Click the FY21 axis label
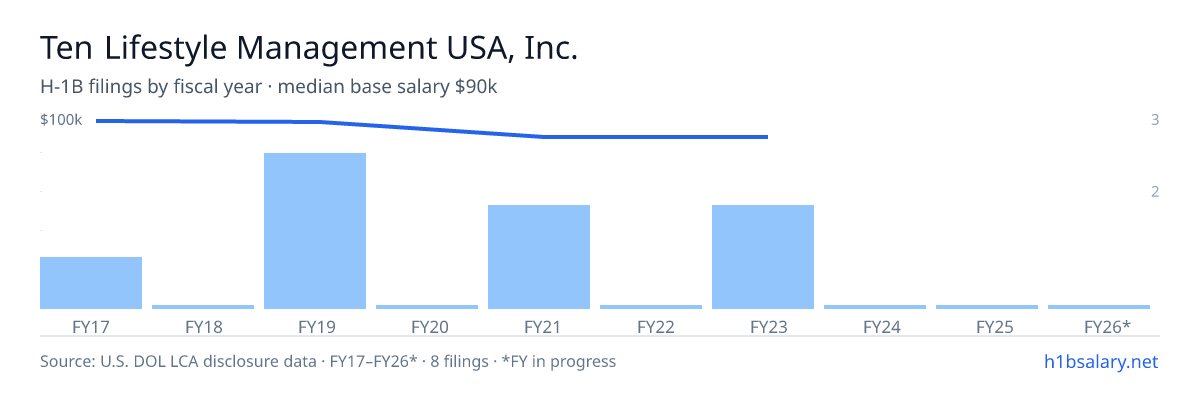1200x400 pixels. (x=539, y=327)
